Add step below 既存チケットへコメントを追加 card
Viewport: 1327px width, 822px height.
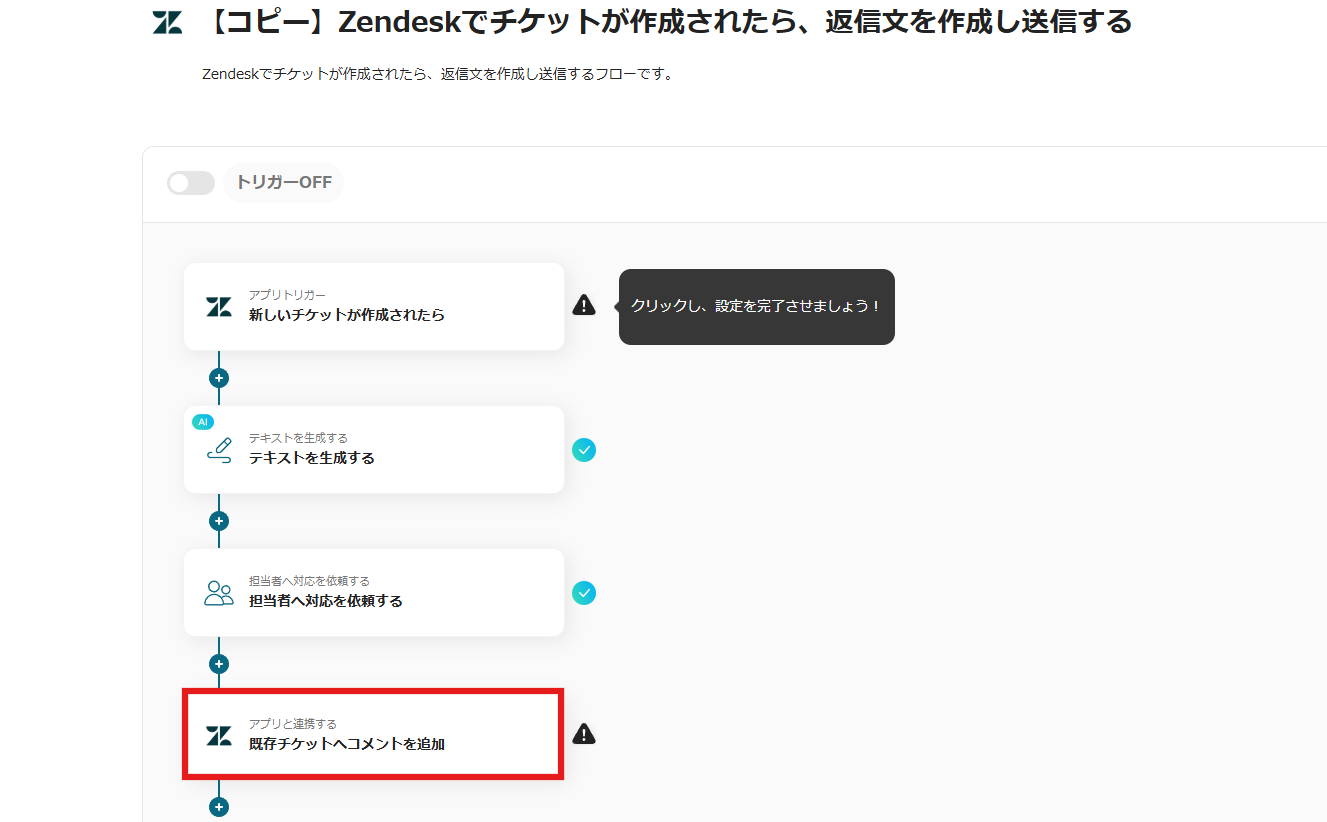[x=219, y=807]
